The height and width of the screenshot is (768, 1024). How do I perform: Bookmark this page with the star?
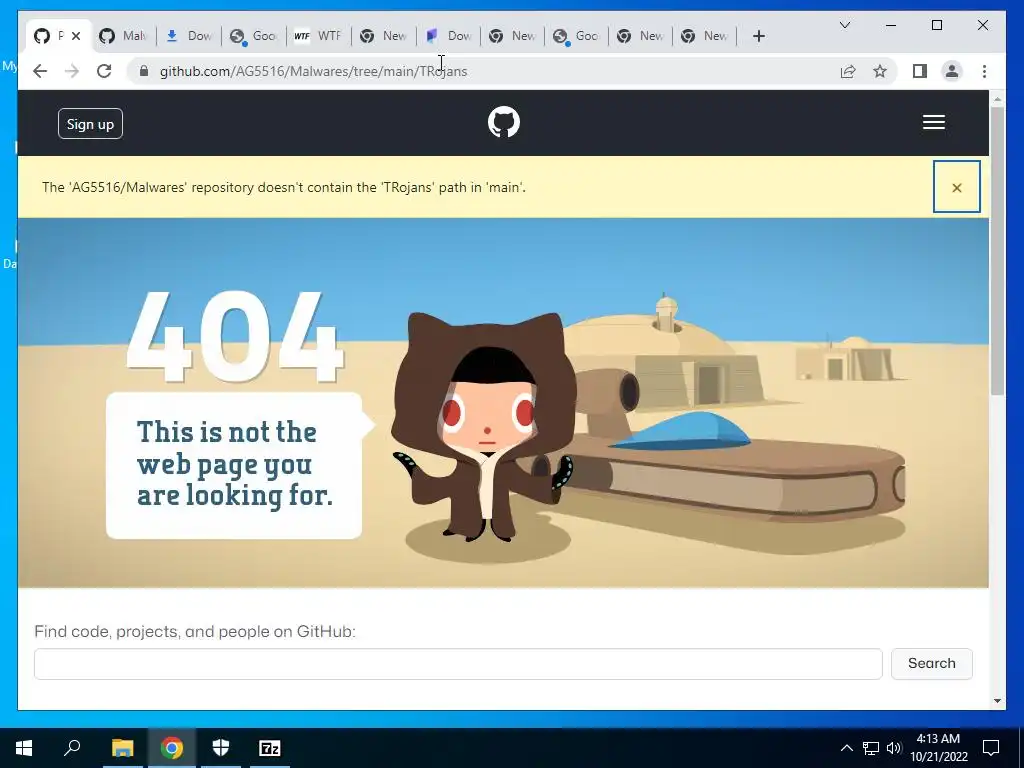click(x=880, y=71)
